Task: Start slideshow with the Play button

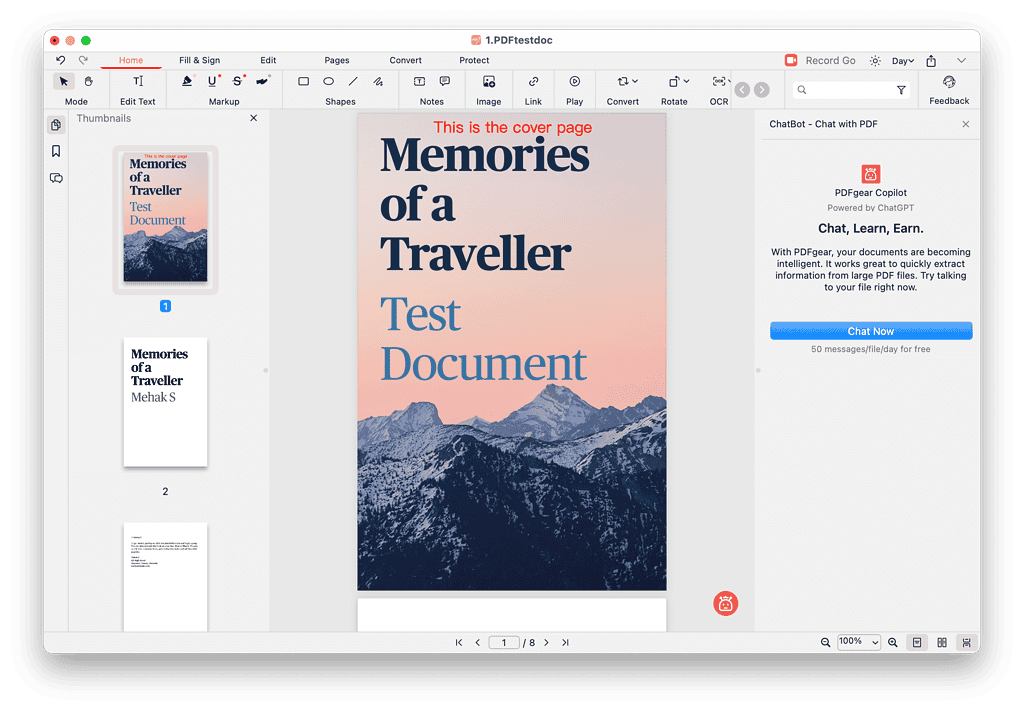Action: [x=574, y=81]
